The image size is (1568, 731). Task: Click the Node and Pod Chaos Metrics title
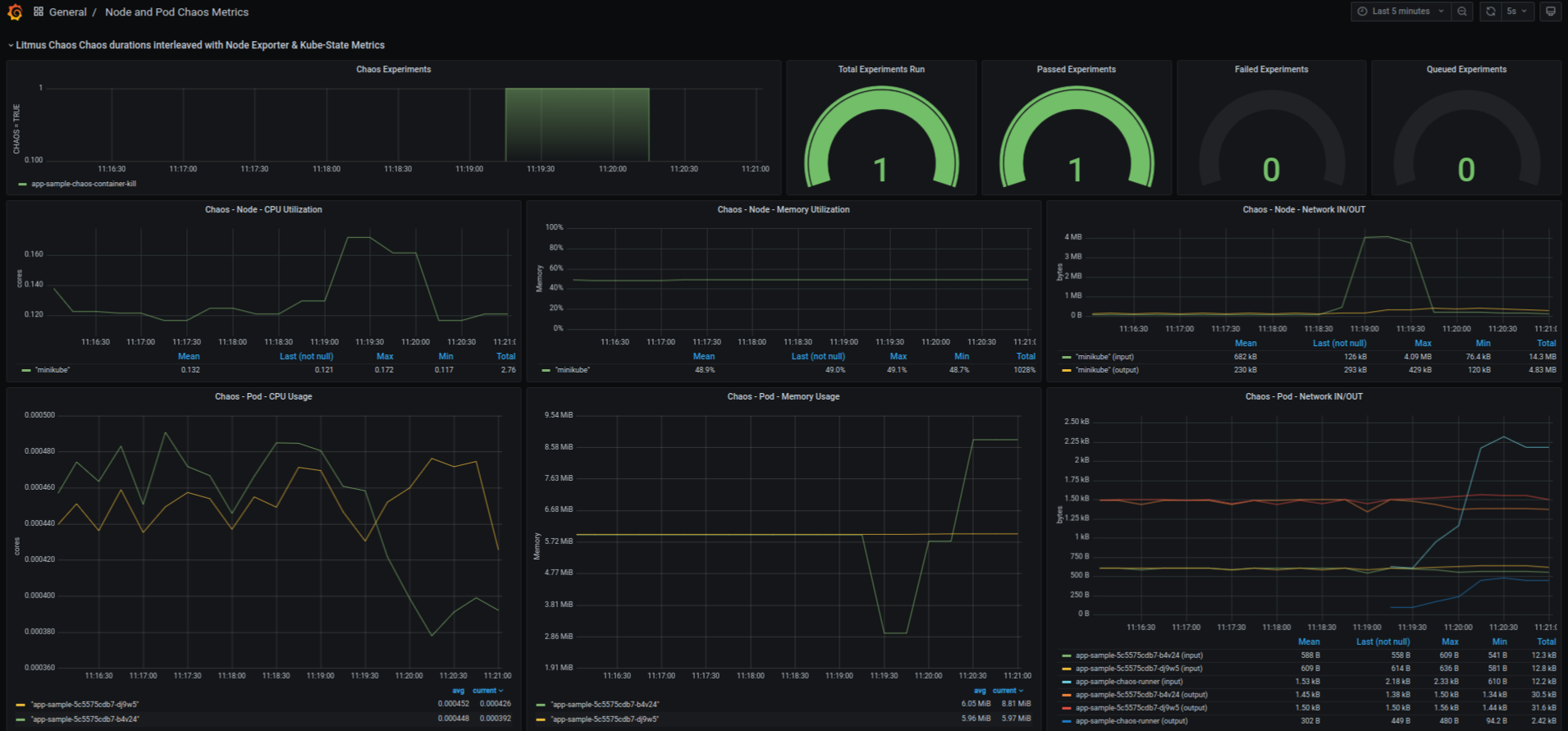pos(176,12)
